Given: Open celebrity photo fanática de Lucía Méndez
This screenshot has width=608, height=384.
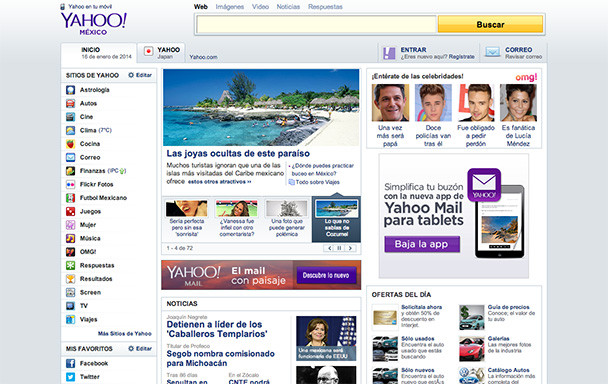Looking at the screenshot, I should (518, 103).
